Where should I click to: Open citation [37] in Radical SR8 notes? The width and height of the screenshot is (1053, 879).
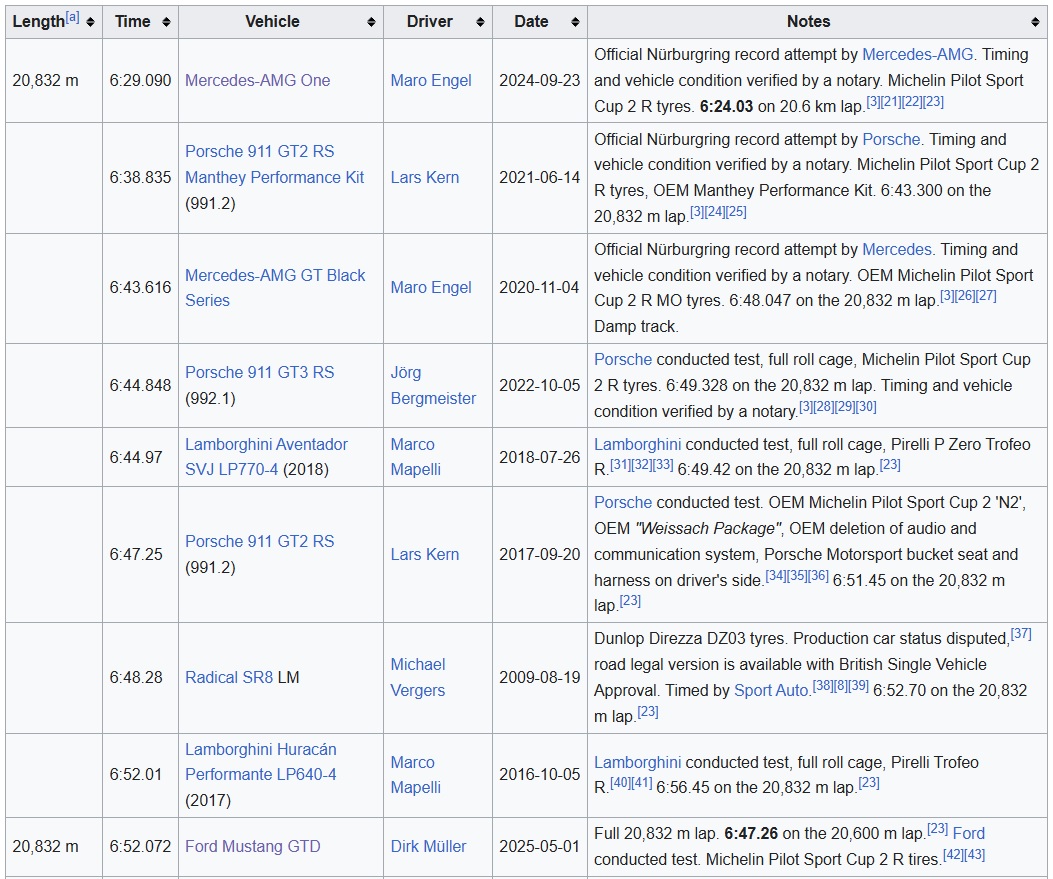pyautogui.click(x=1021, y=634)
